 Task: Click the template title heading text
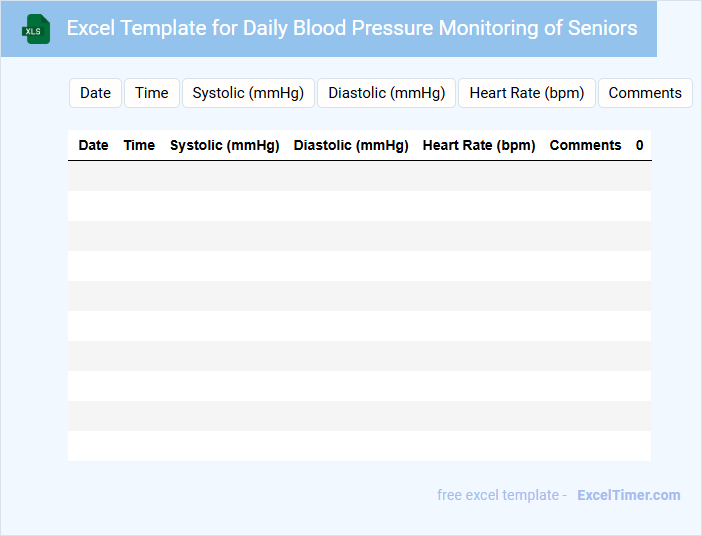point(352,28)
